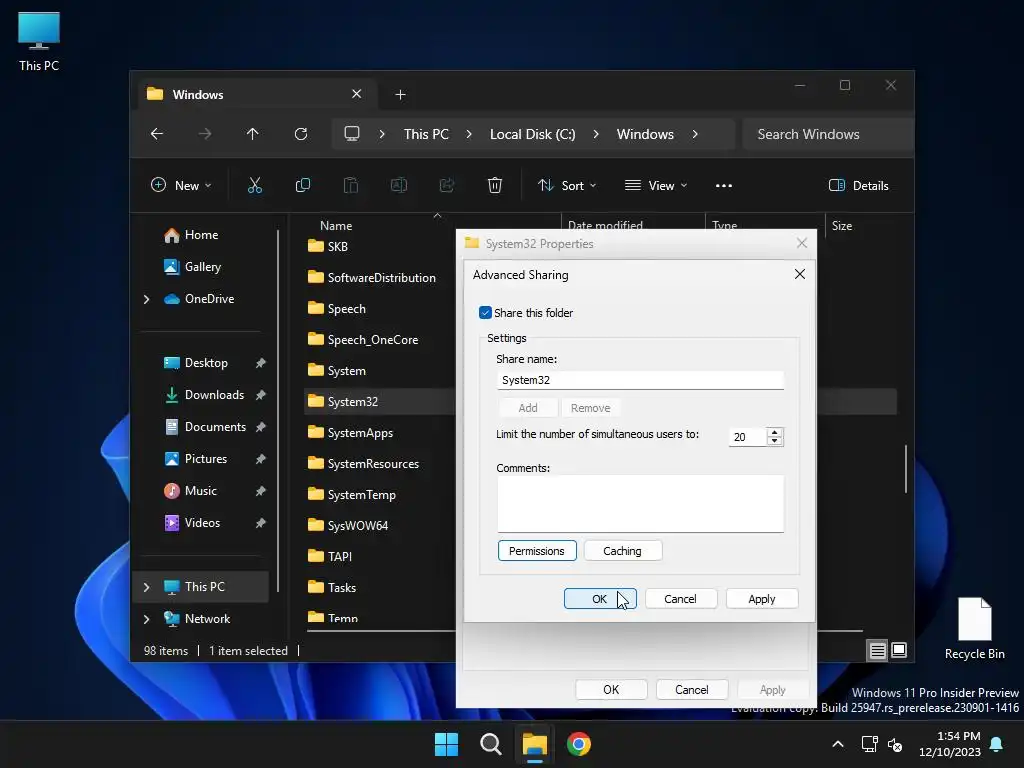Select the This PC desktop icon
This screenshot has width=1024, height=768.
39,42
